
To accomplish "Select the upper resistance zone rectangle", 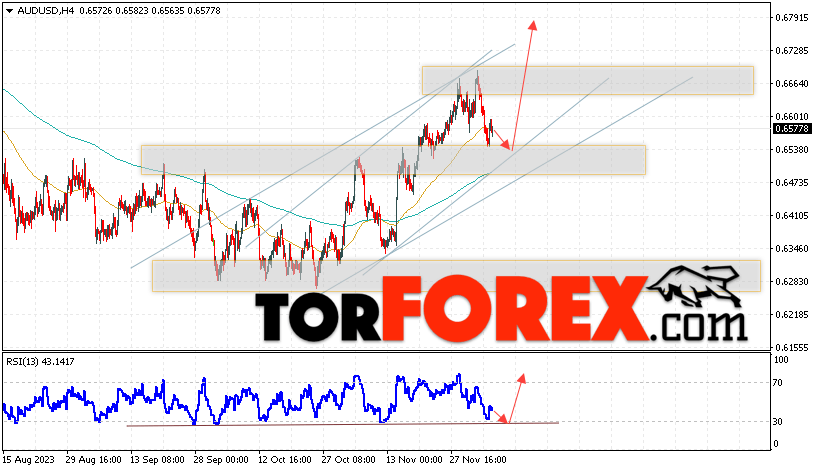I will click(x=588, y=80).
